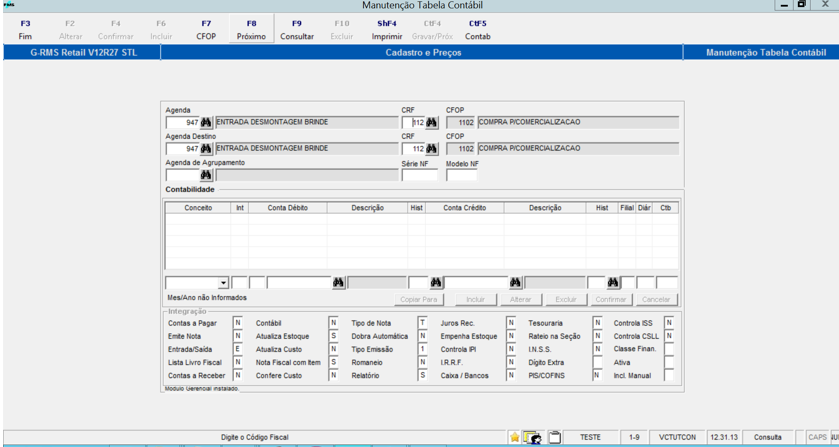Click the Alterar button below the grid
This screenshot has height=447, width=839.
click(521, 300)
